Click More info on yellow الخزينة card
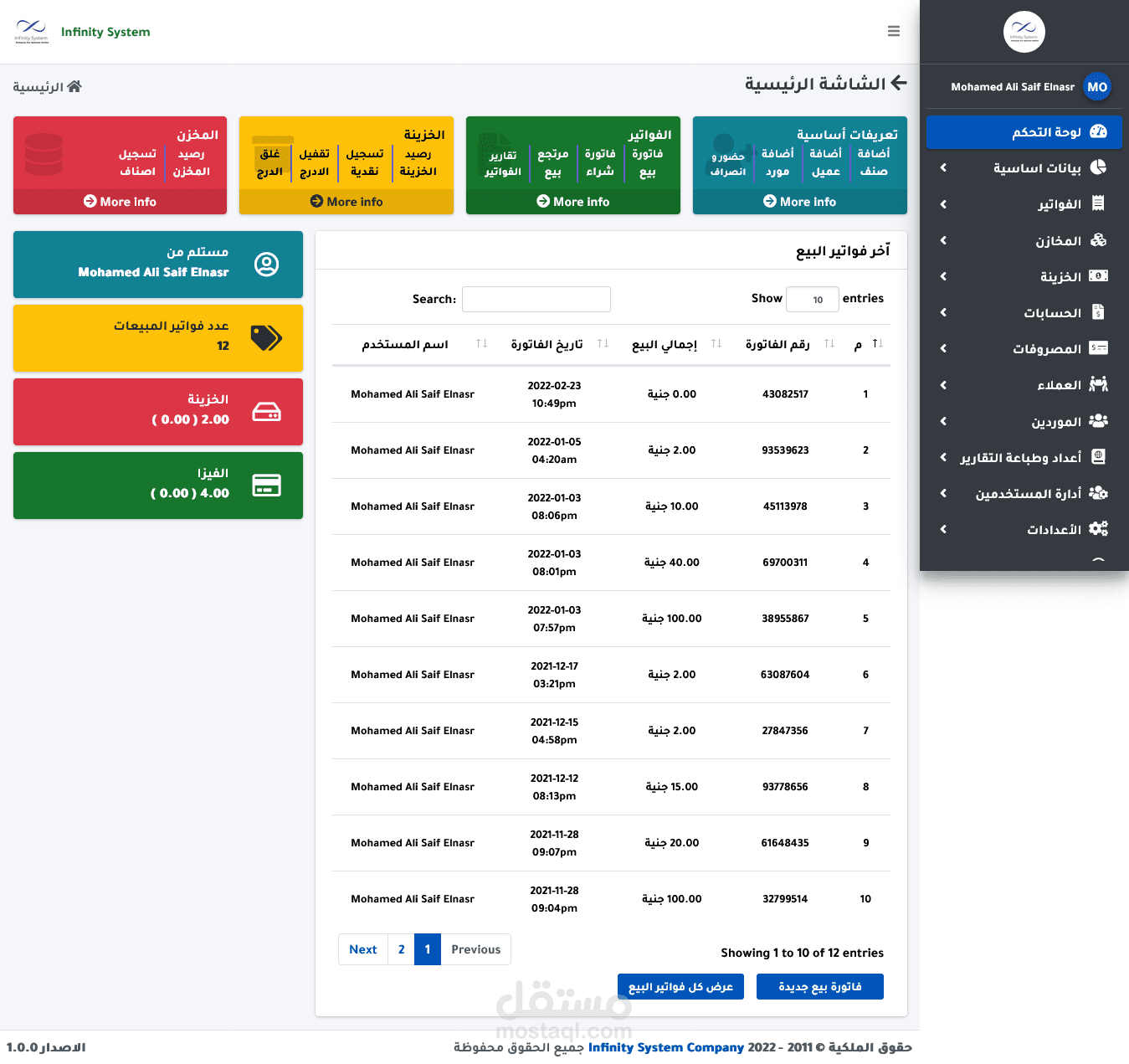This screenshot has height=1064, width=1129. pos(346,202)
